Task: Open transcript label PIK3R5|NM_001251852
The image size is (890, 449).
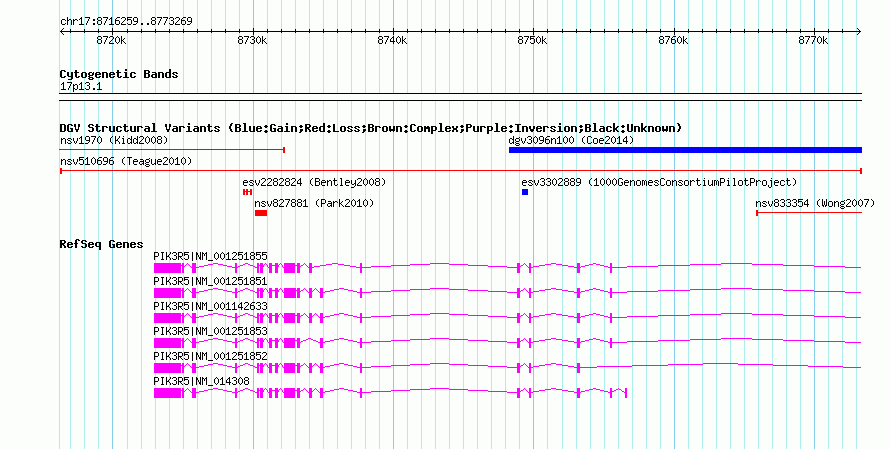Action: [x=211, y=356]
